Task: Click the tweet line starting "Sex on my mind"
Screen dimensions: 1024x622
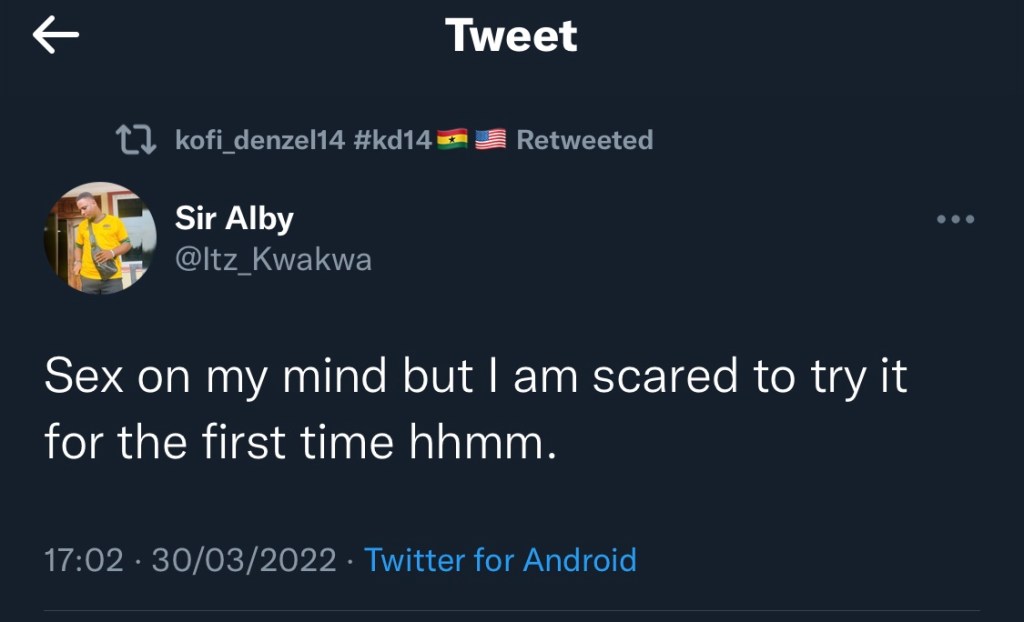Action: (476, 378)
